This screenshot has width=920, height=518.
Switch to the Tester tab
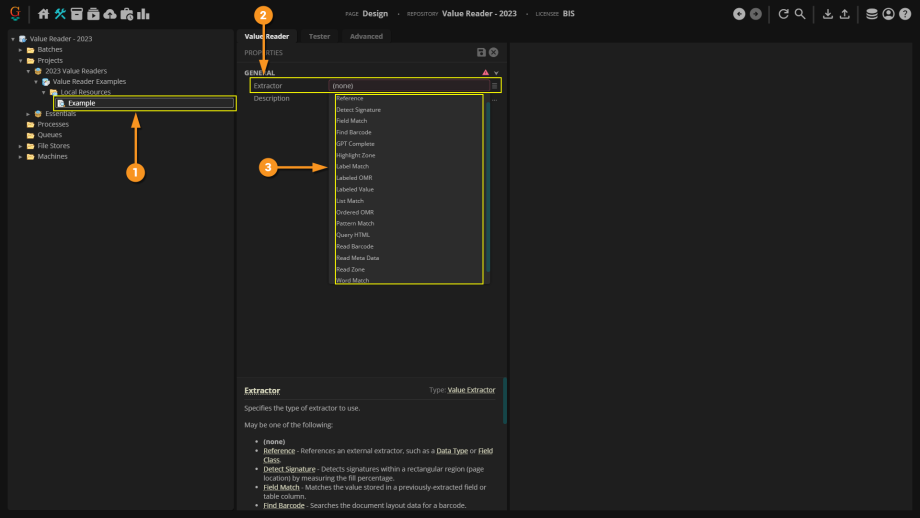[x=319, y=36]
